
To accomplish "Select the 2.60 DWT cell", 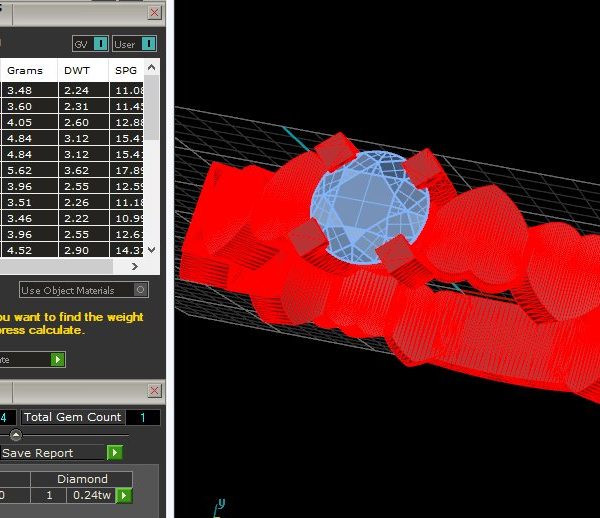I will [x=84, y=122].
